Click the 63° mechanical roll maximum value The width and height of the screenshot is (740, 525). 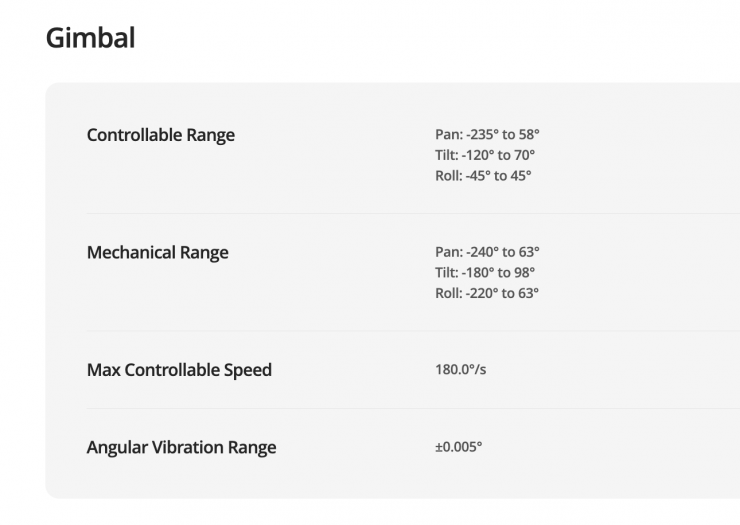click(528, 294)
